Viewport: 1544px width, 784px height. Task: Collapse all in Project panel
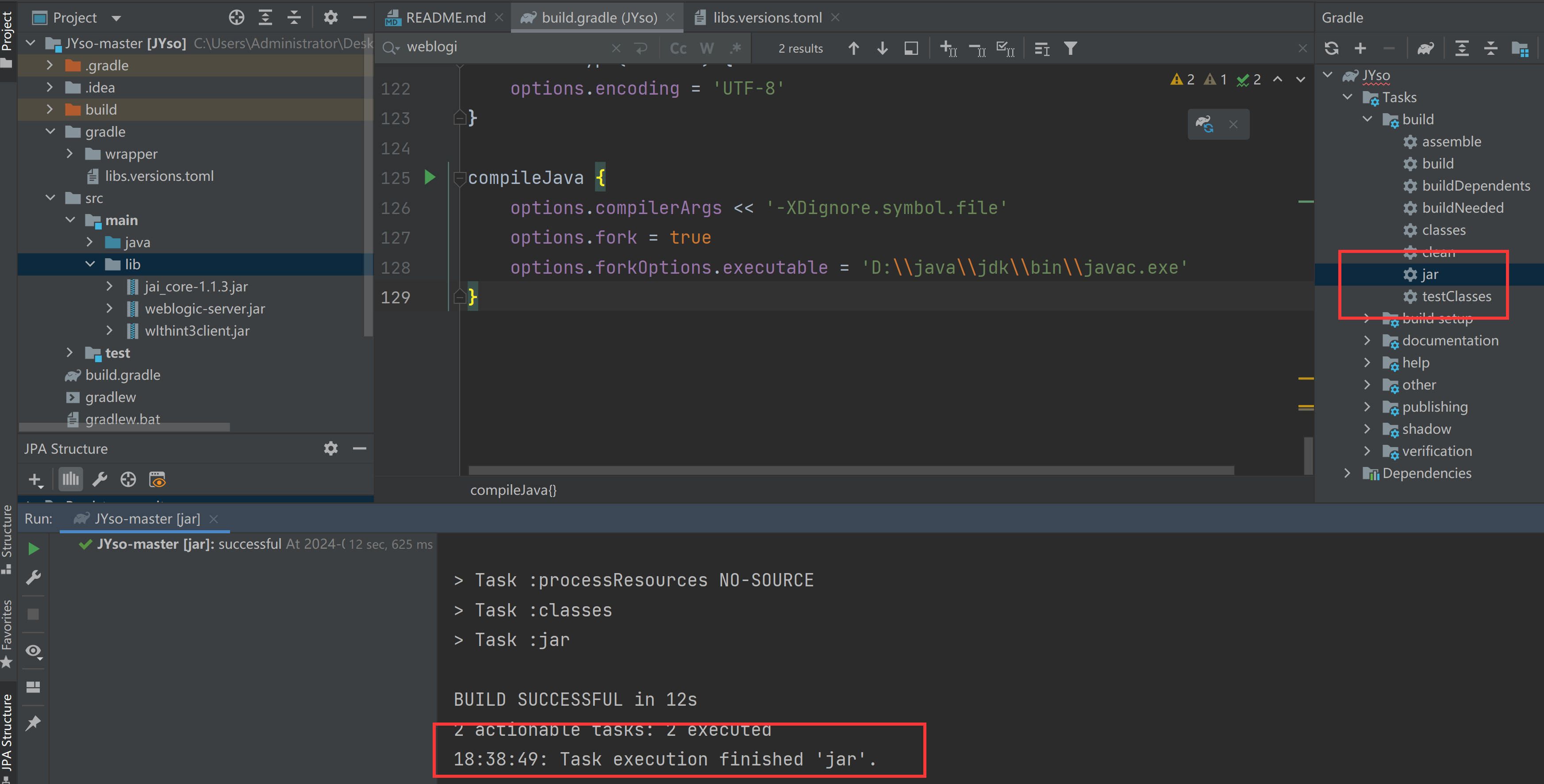tap(294, 17)
